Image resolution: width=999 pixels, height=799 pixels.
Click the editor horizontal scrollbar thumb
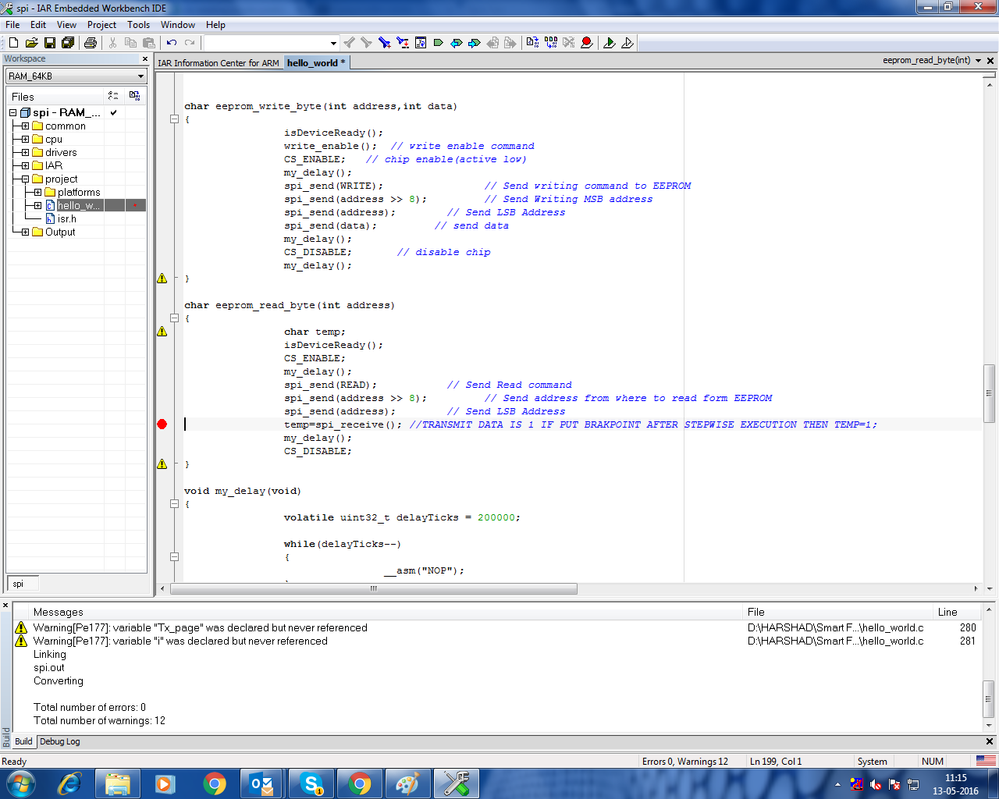click(x=373, y=589)
